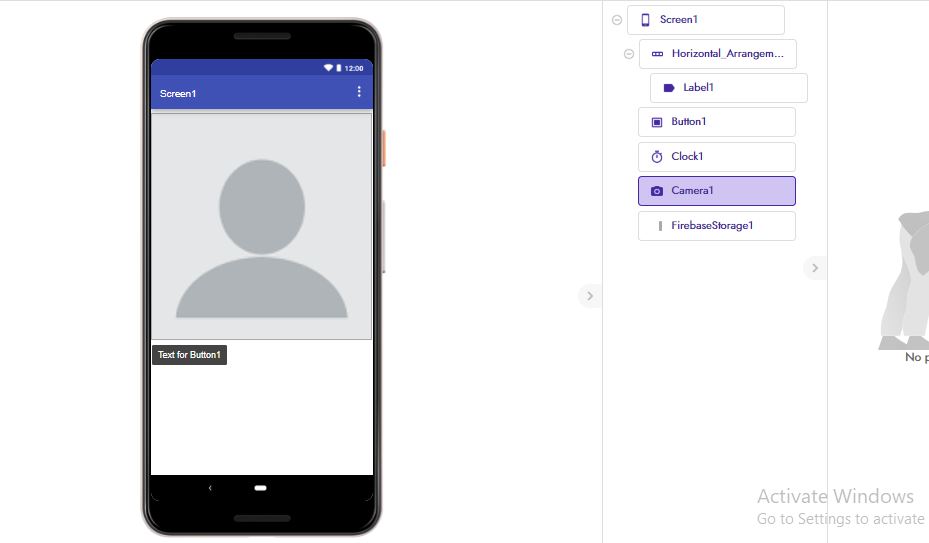Click the camera icon beside Camera1
The width and height of the screenshot is (929, 543).
point(656,191)
